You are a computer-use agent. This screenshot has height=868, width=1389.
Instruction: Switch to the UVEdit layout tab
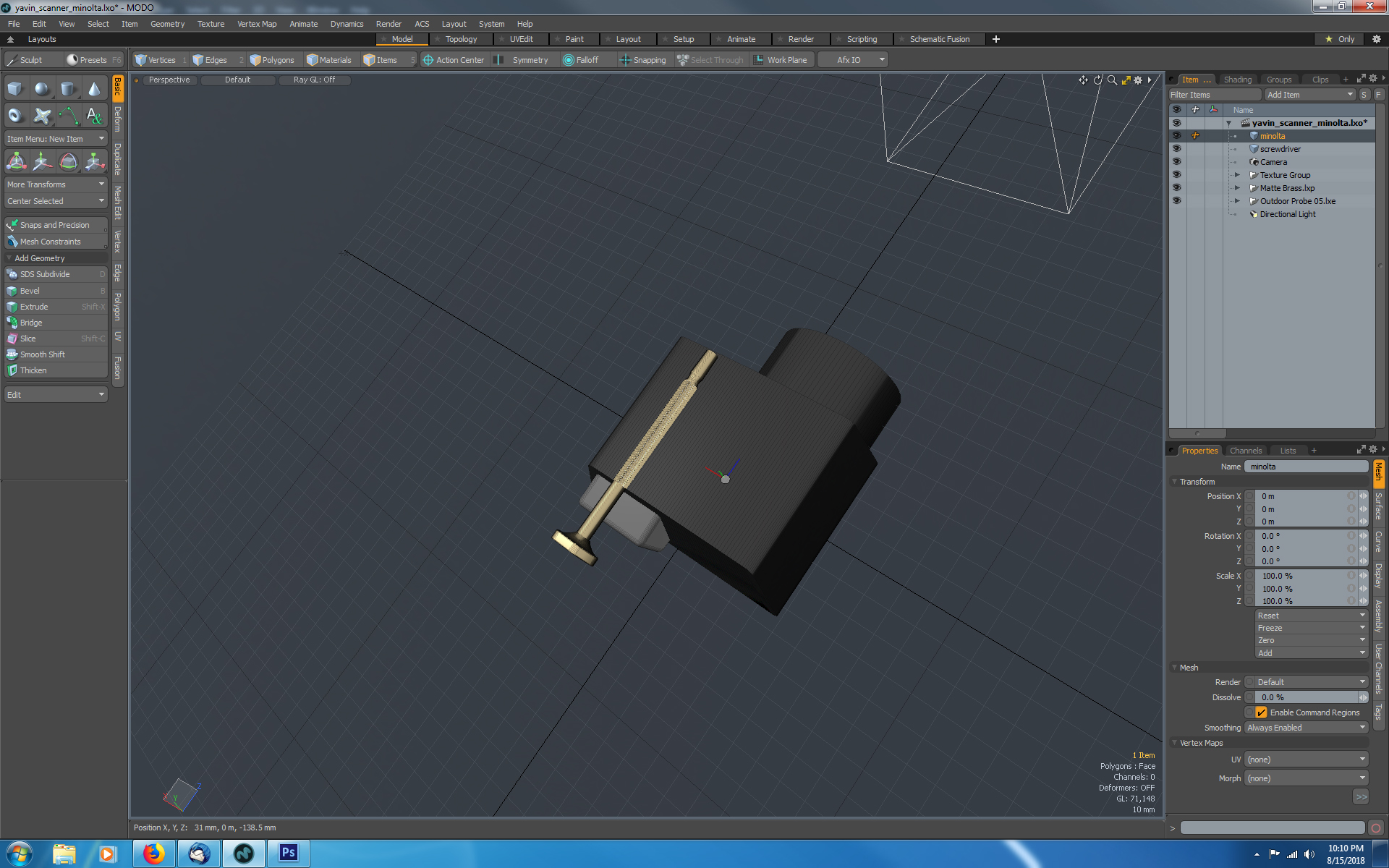point(521,39)
